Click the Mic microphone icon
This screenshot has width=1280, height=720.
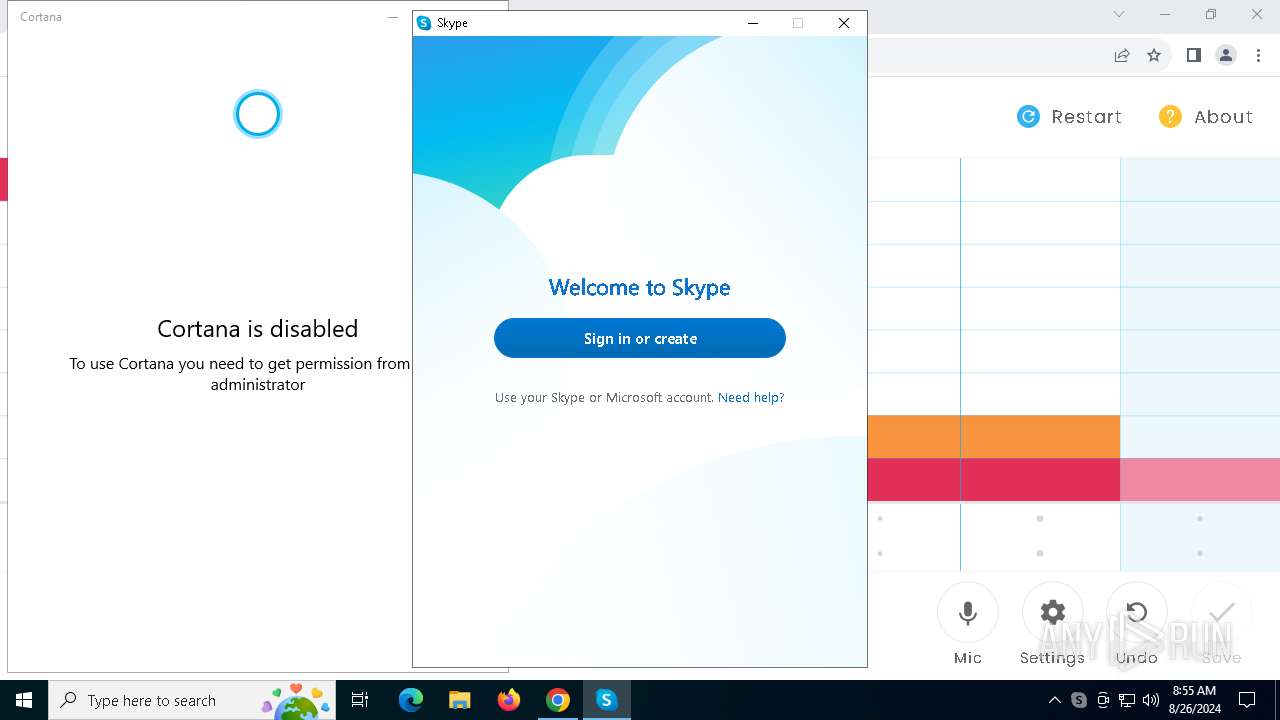968,613
